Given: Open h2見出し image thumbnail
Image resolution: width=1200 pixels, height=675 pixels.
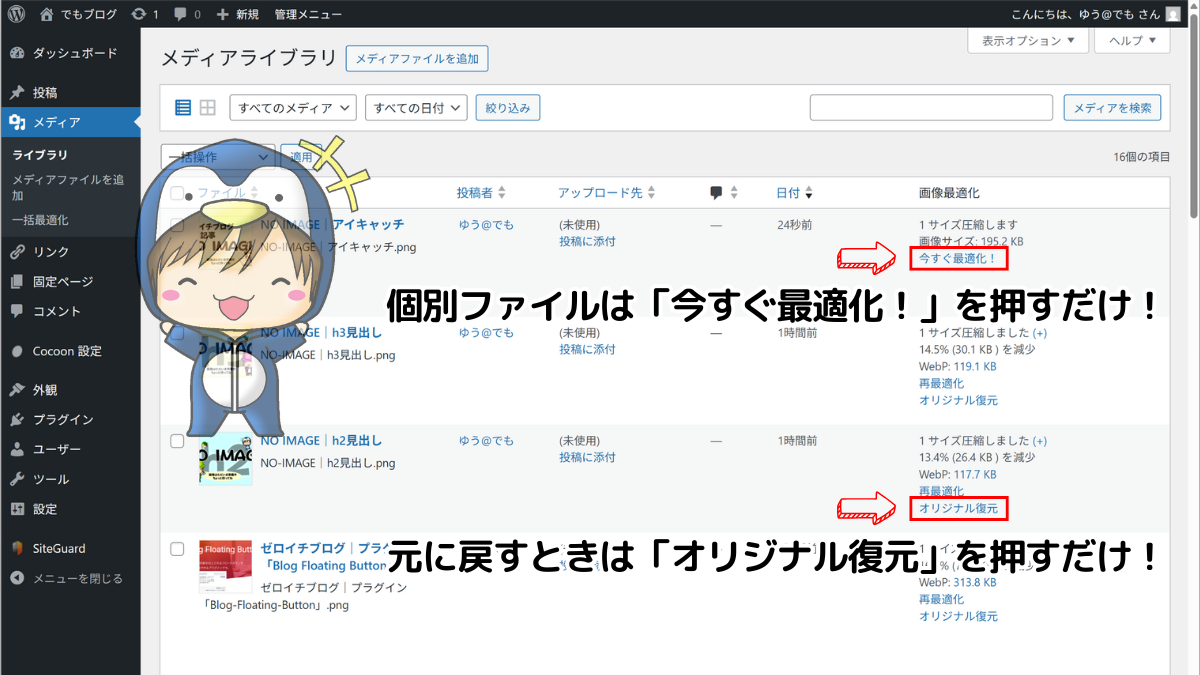Looking at the screenshot, I should [x=225, y=459].
